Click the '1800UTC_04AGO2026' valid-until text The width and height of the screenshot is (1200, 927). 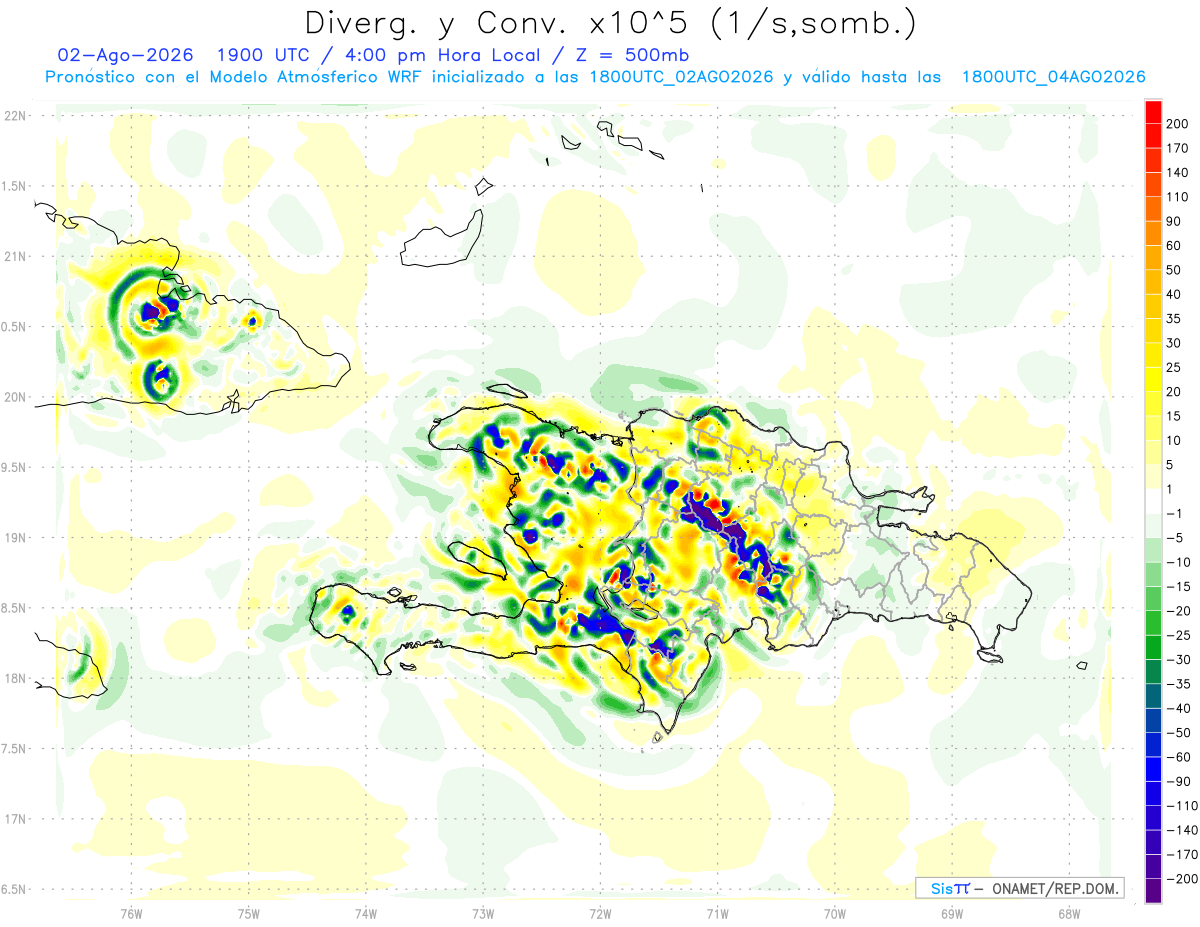[1053, 77]
